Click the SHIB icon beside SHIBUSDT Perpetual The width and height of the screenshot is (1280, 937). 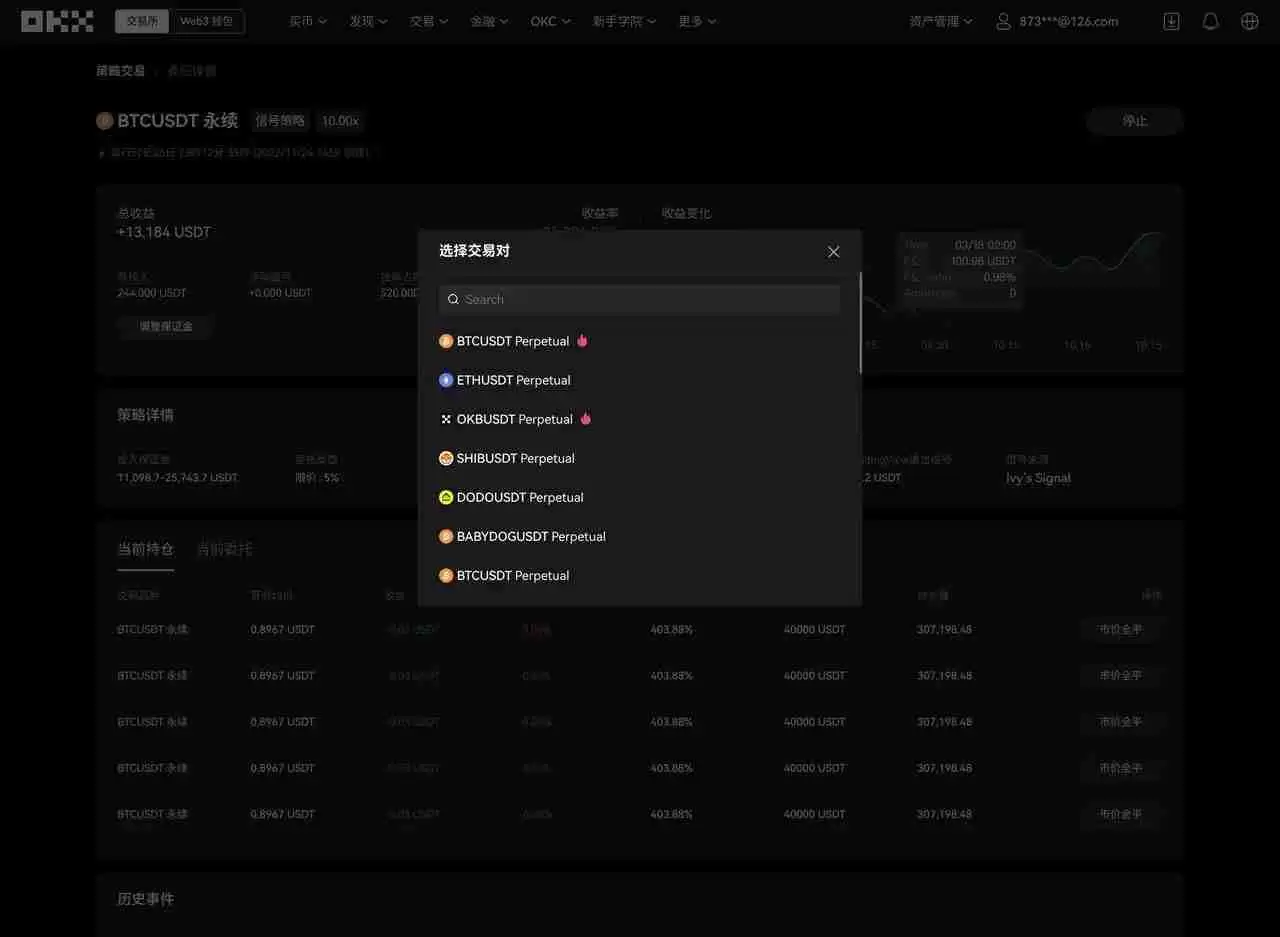(x=445, y=457)
